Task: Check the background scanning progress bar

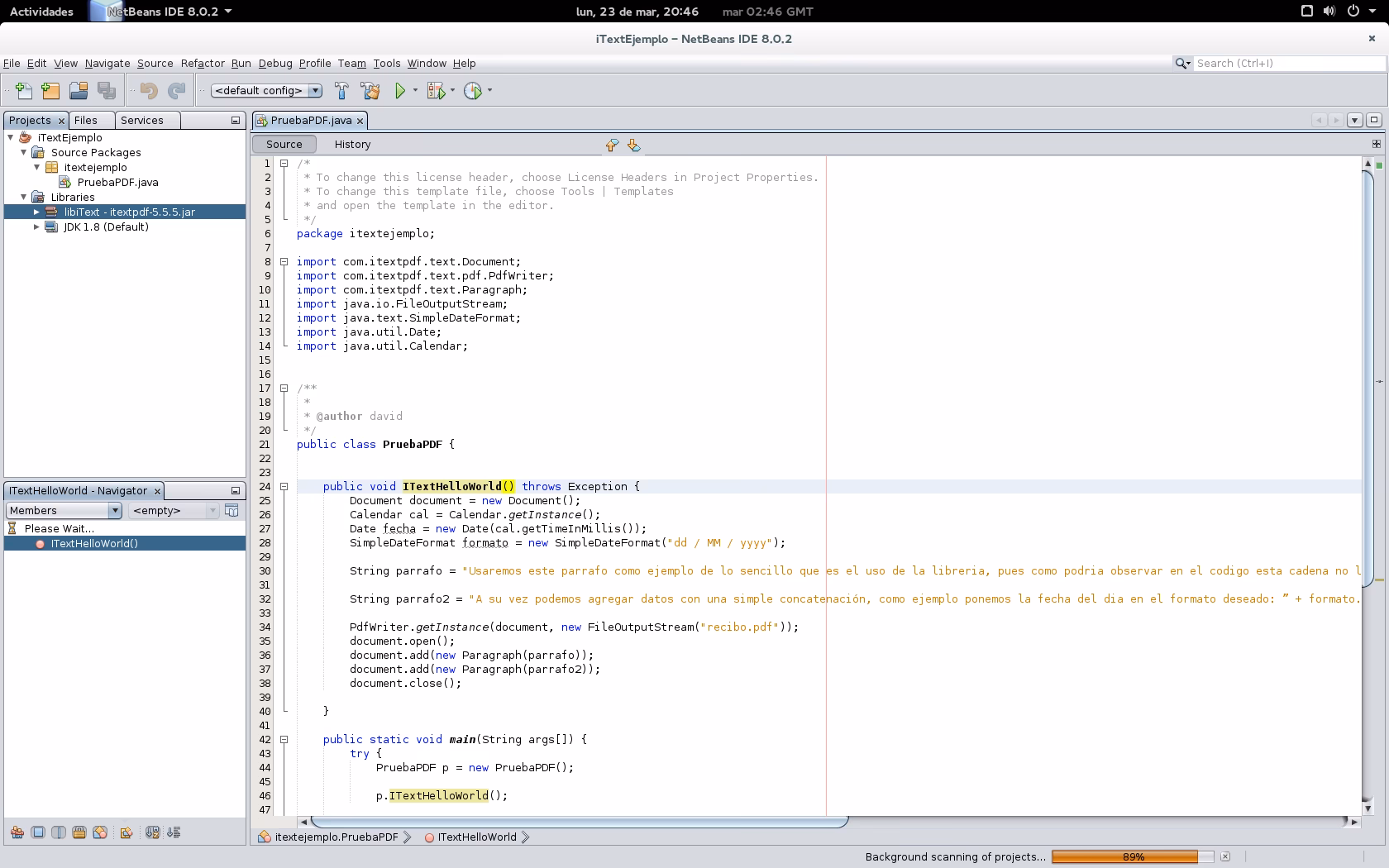Action: click(x=1133, y=857)
